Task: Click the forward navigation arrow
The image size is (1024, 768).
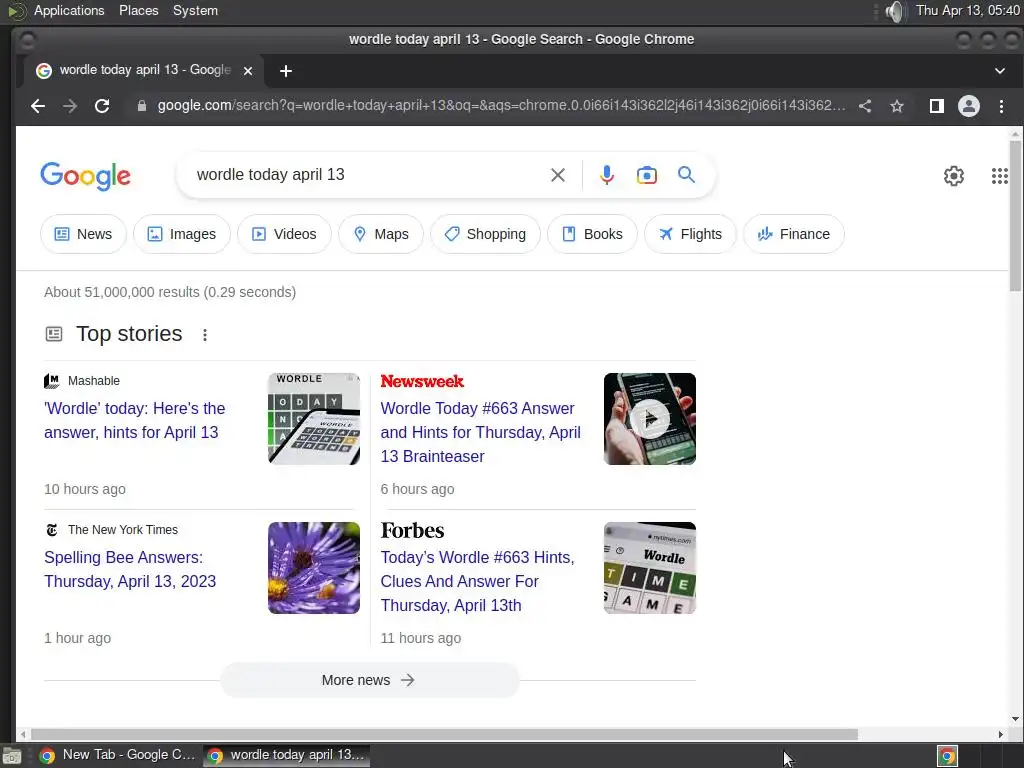Action: point(70,106)
